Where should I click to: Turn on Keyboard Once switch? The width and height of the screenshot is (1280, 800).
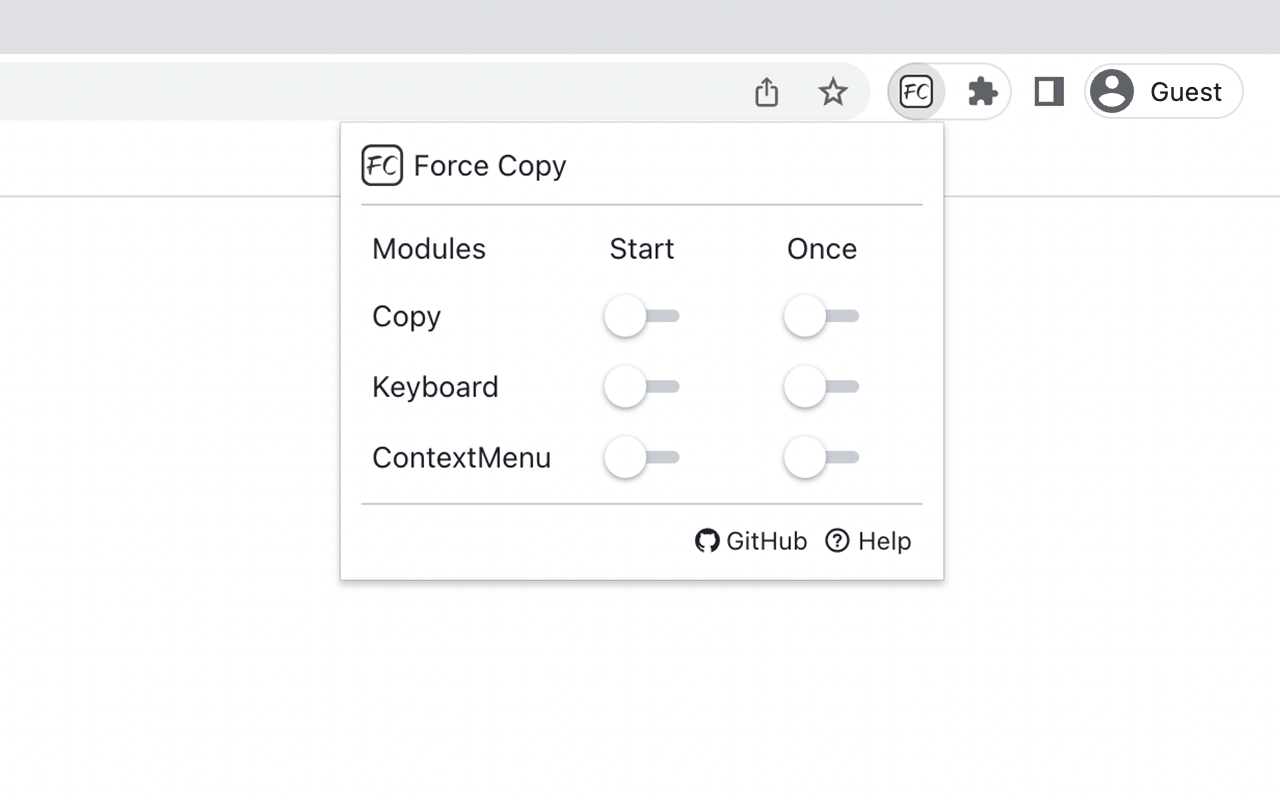tap(821, 387)
